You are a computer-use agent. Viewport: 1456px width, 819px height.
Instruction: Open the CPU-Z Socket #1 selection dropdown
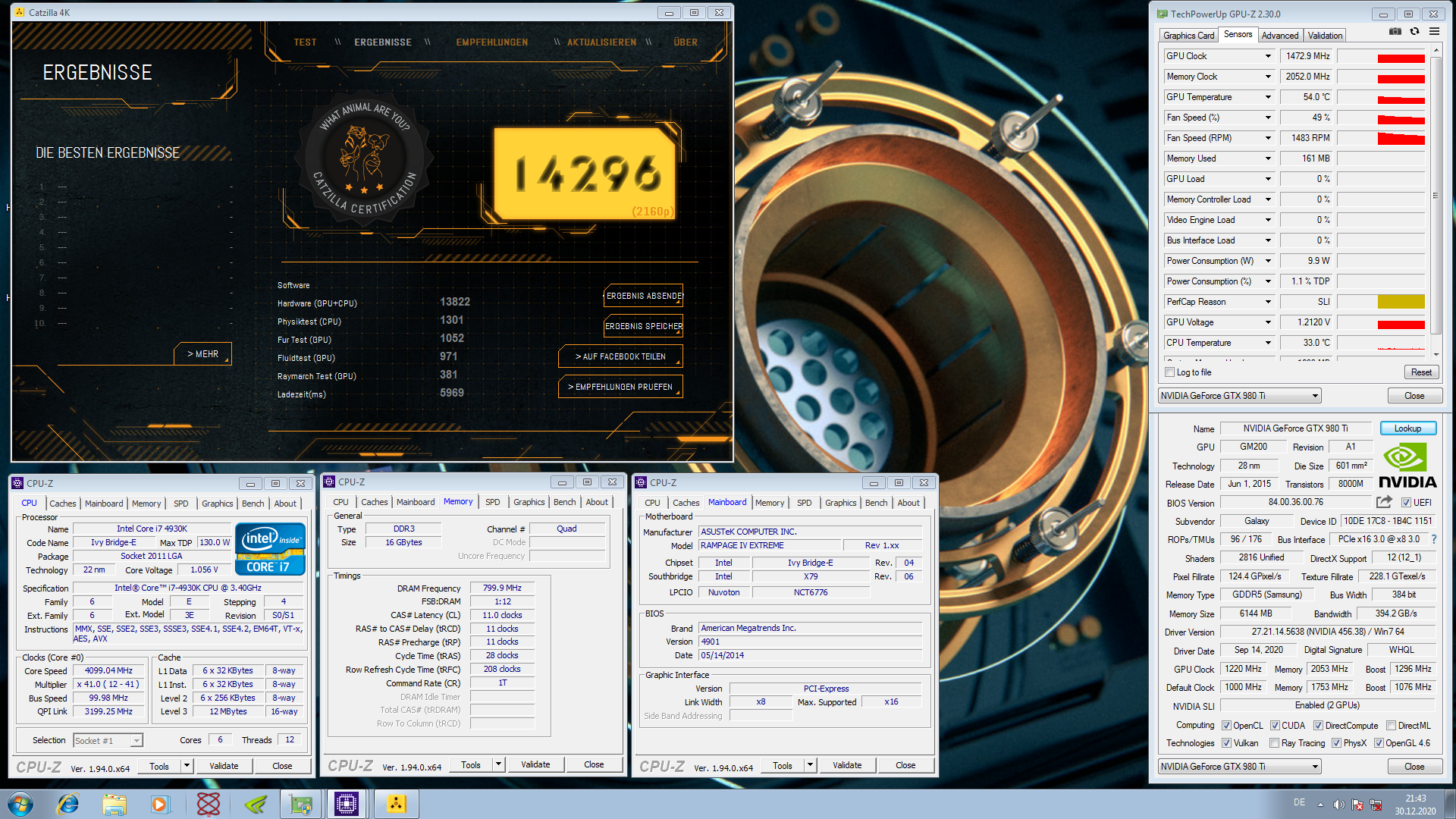[108, 740]
